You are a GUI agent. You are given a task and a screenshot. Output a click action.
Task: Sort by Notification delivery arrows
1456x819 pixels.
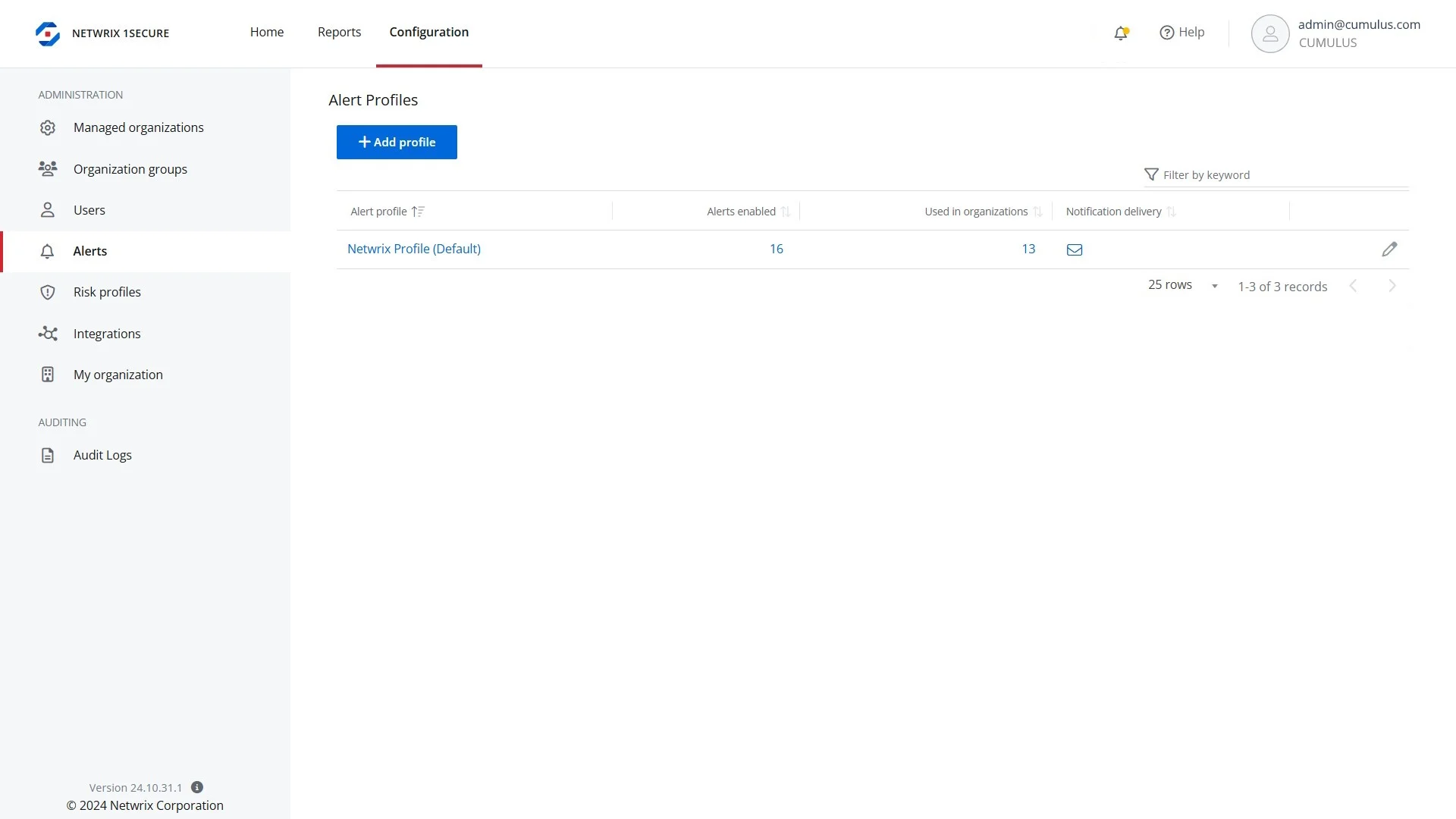[1171, 212]
